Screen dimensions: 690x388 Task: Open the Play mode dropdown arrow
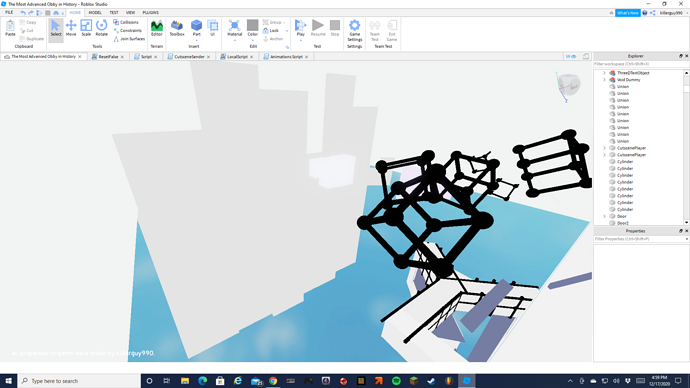[301, 40]
